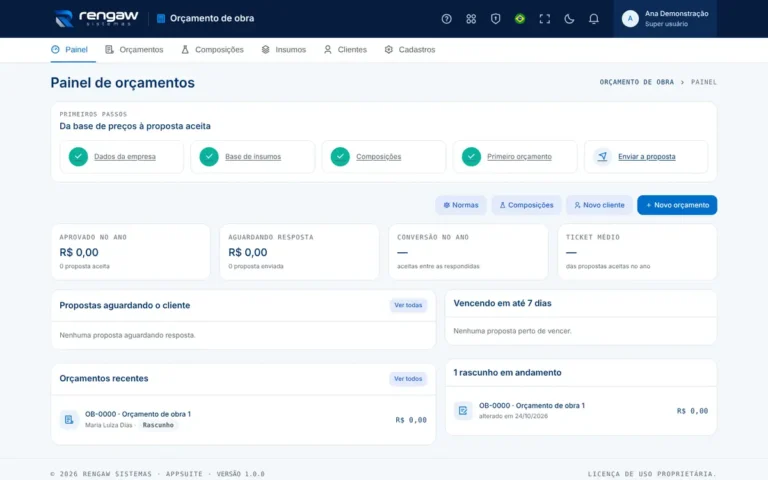Click the Rengaw Sistemas logo

pos(96,19)
